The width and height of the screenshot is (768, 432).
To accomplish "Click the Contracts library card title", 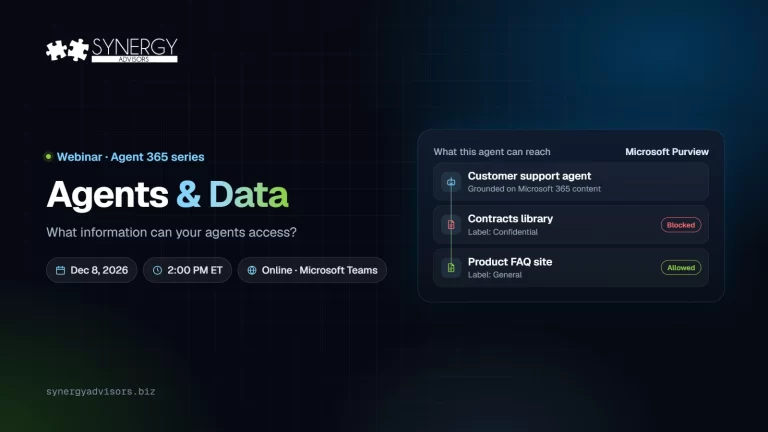I will (510, 219).
